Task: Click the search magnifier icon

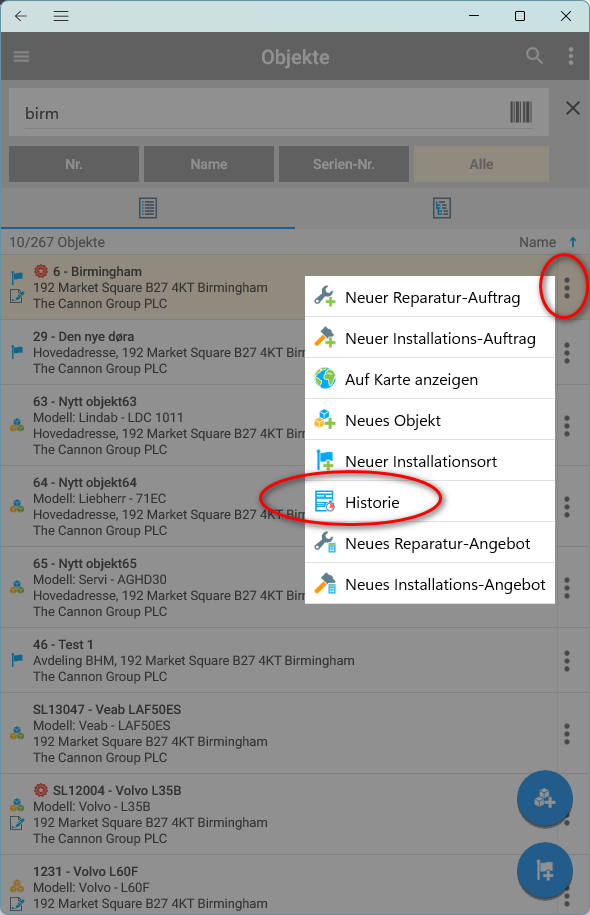Action: pos(534,56)
